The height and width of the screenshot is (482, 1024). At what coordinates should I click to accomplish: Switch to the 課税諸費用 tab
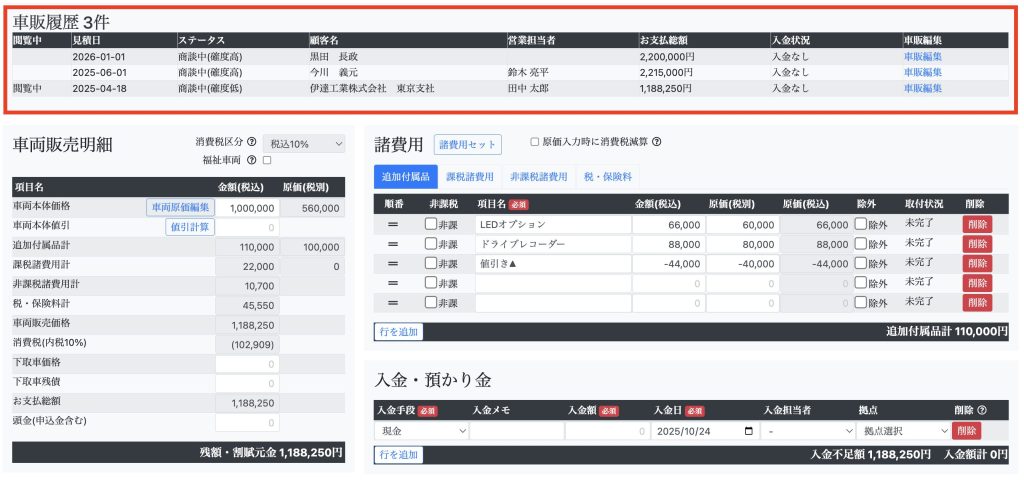point(469,177)
